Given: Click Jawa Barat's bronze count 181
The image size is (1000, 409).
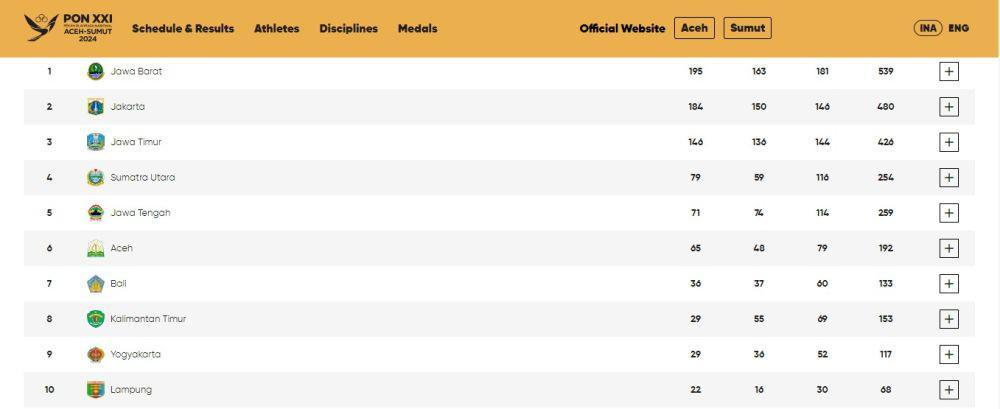Looking at the screenshot, I should (x=822, y=71).
